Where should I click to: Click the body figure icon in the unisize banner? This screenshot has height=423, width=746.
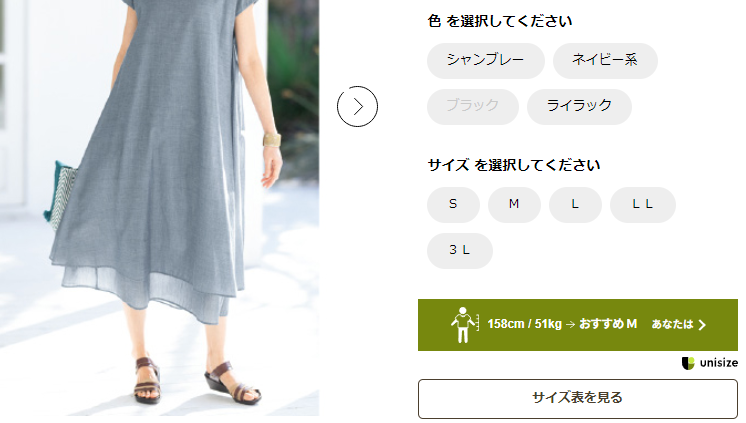coord(464,325)
